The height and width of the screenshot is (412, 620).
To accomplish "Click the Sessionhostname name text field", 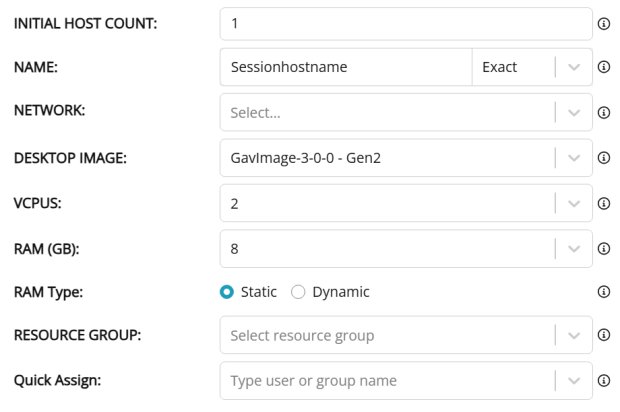I will [346, 67].
